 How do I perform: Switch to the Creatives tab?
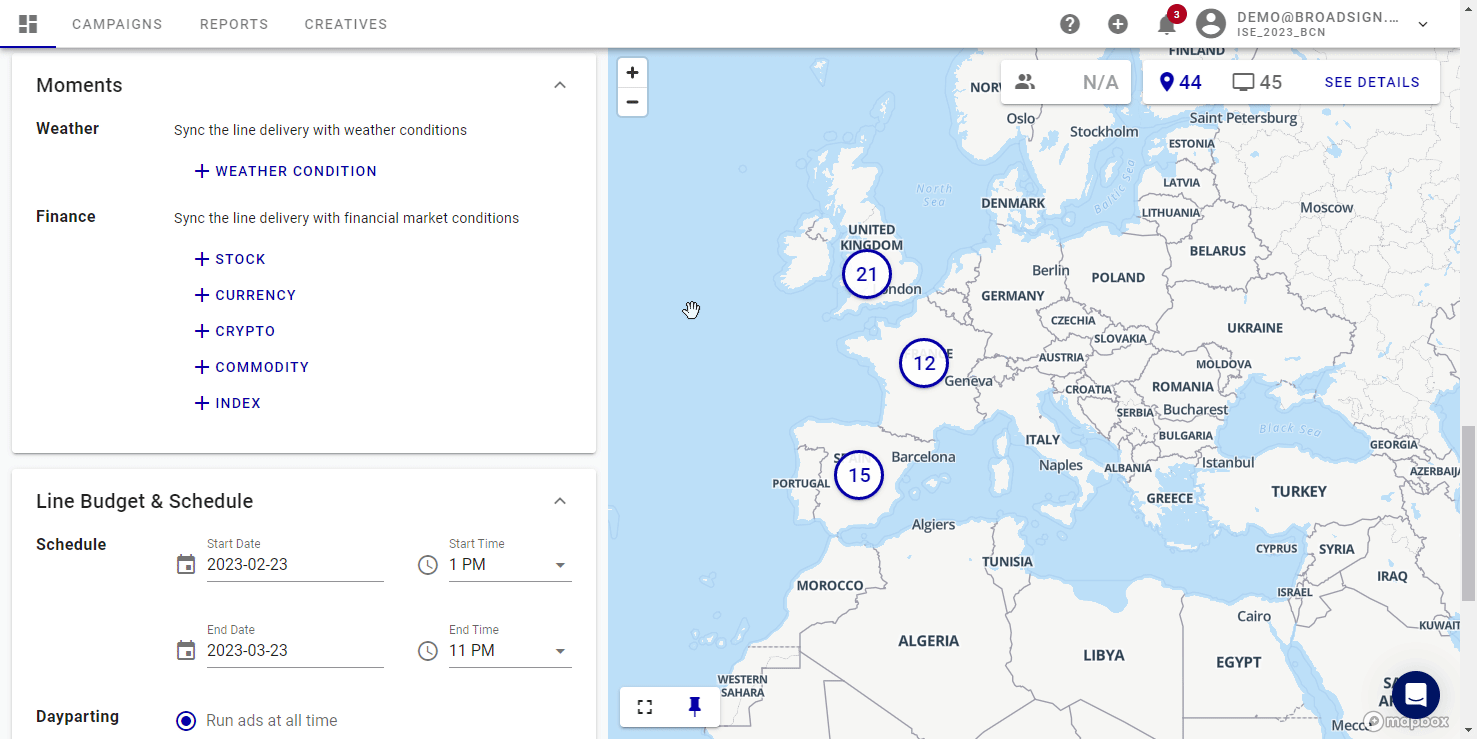[x=346, y=24]
